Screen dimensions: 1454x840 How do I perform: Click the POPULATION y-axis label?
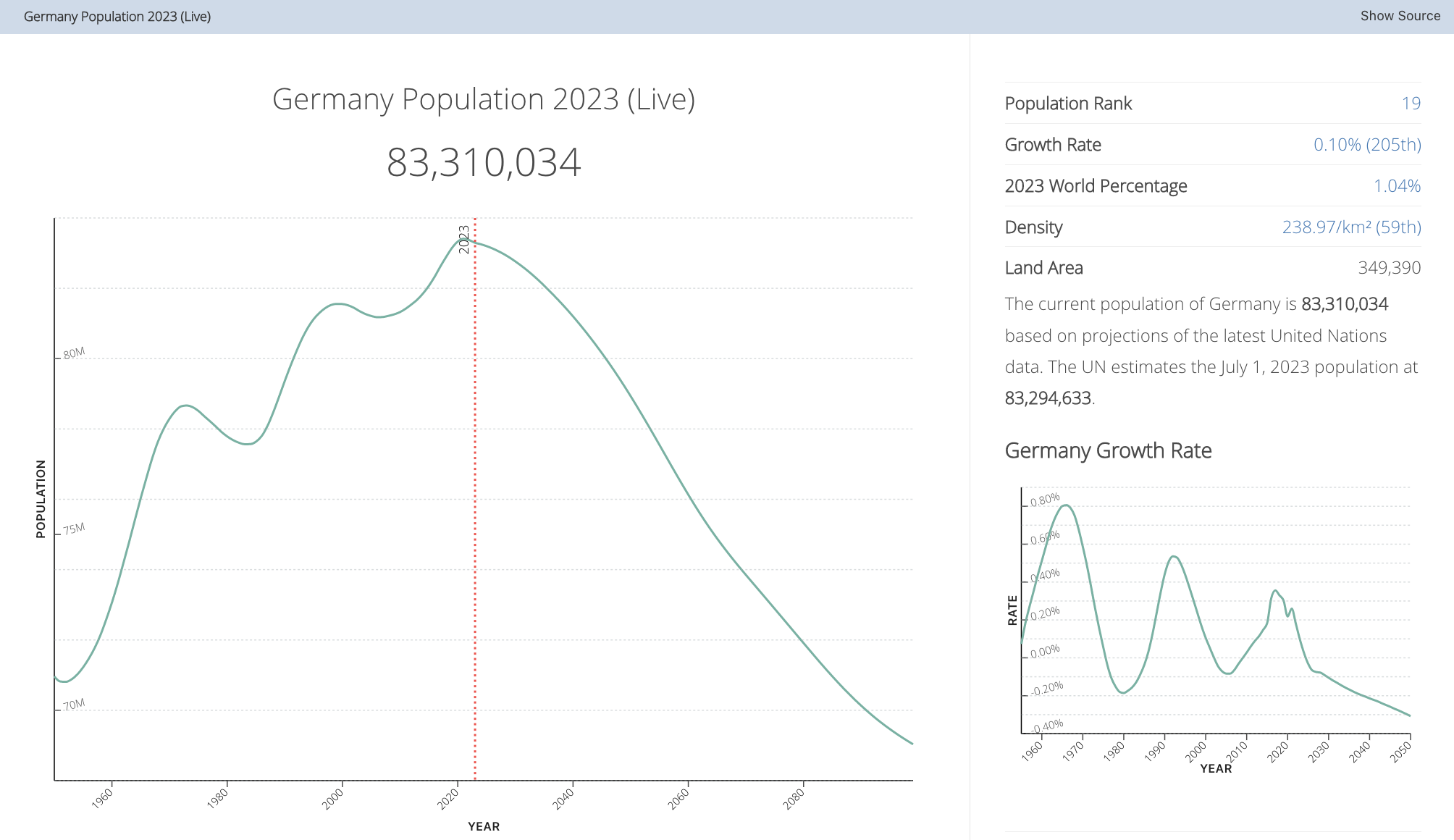tap(41, 499)
